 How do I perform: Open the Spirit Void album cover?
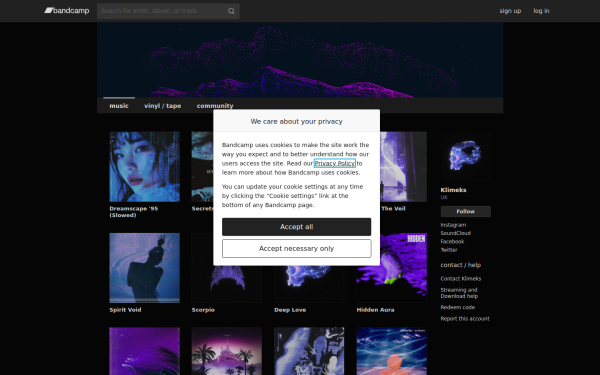(145, 268)
